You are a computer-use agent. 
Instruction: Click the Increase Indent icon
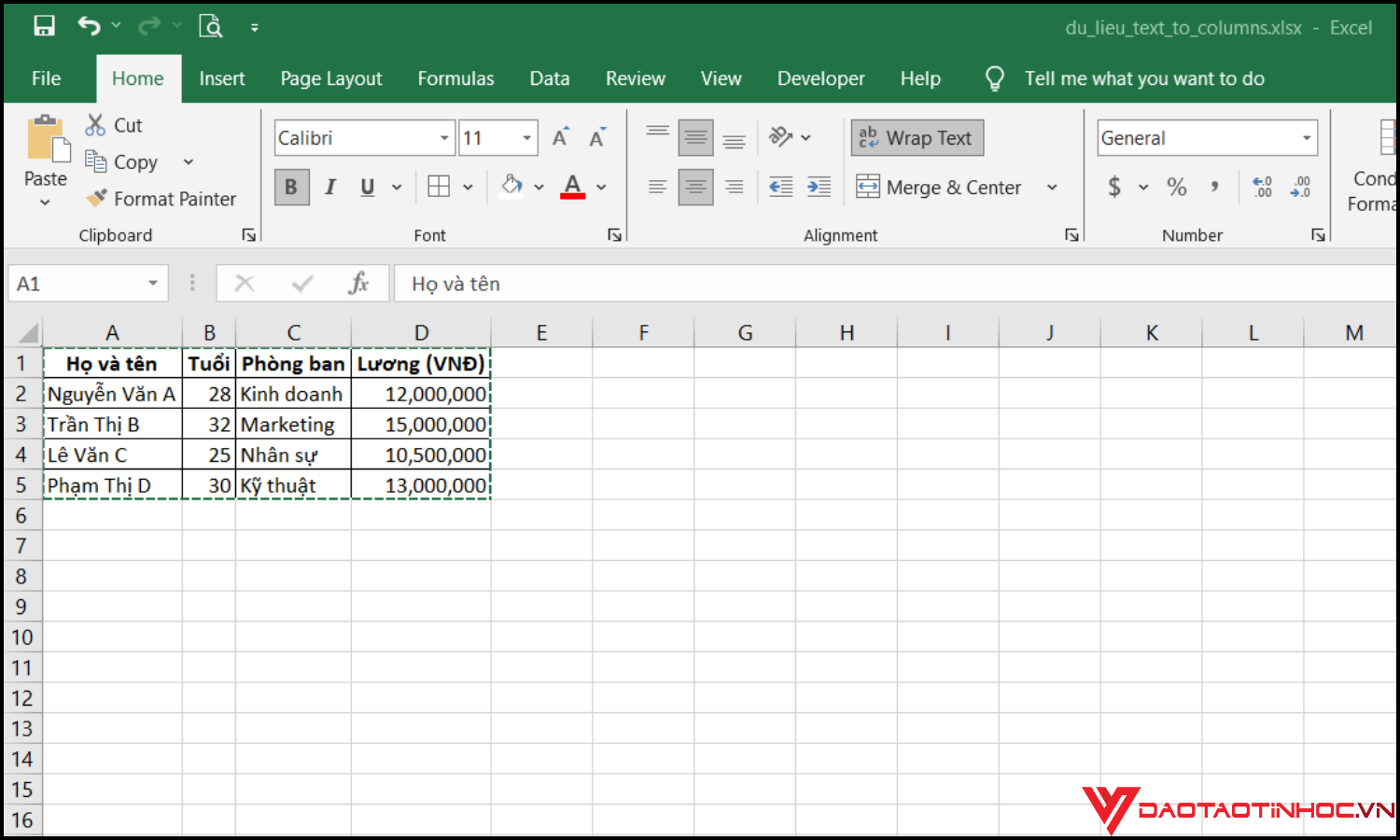click(819, 188)
